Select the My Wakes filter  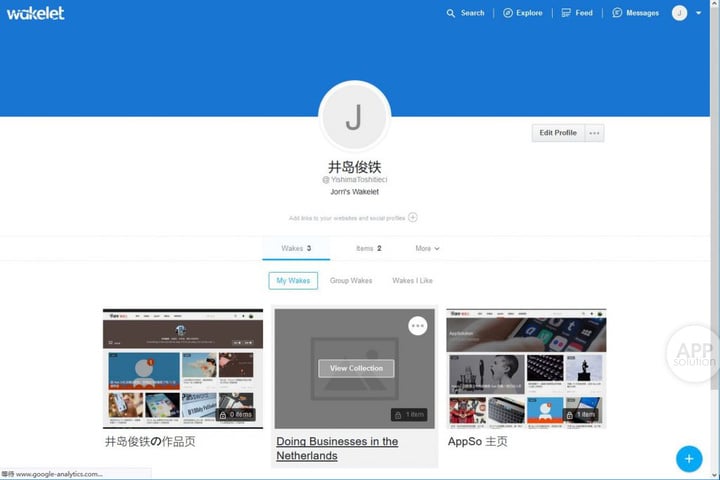pos(293,281)
